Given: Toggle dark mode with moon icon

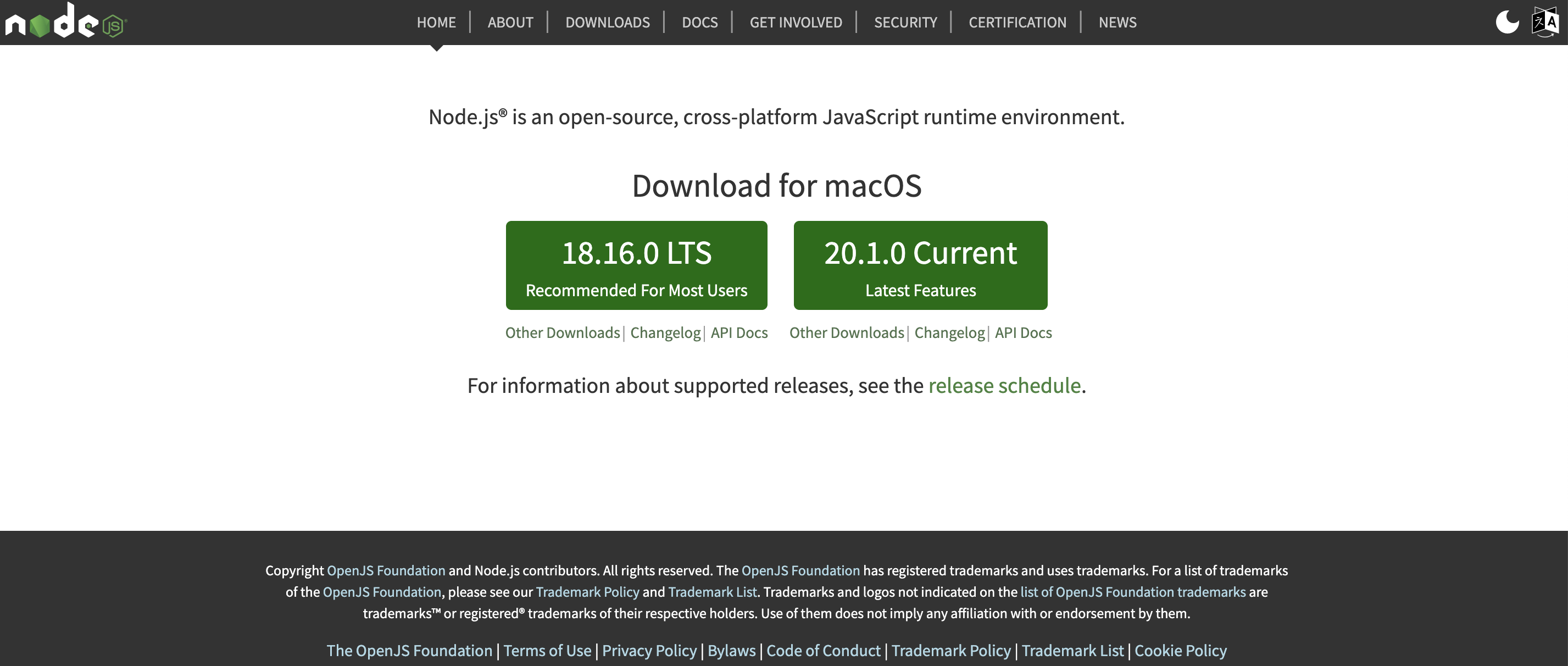Looking at the screenshot, I should 1506,22.
